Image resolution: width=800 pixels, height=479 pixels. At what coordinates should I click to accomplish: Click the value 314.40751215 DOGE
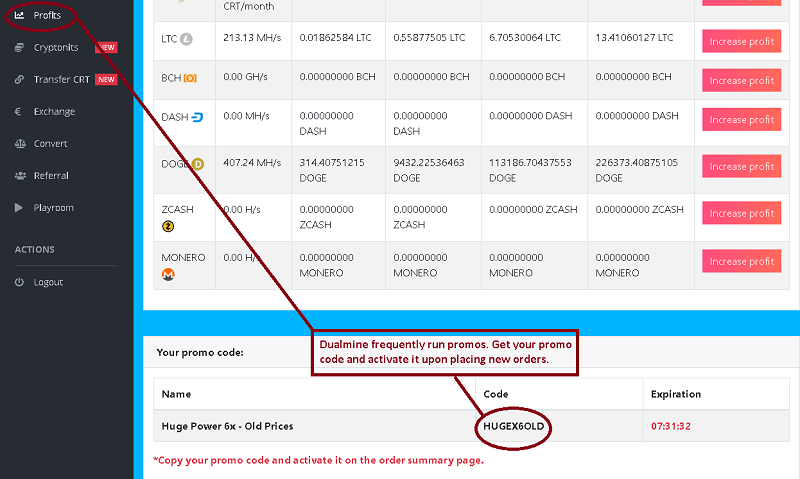332,170
